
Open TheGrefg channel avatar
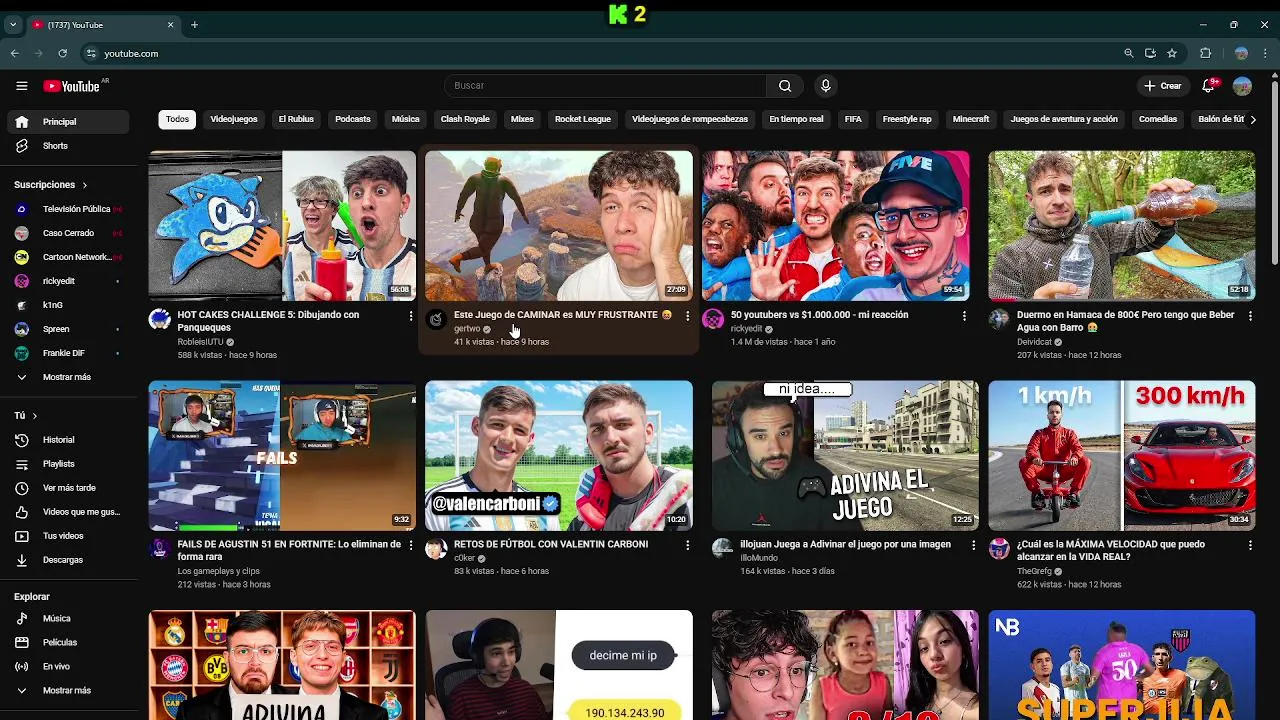coord(999,548)
